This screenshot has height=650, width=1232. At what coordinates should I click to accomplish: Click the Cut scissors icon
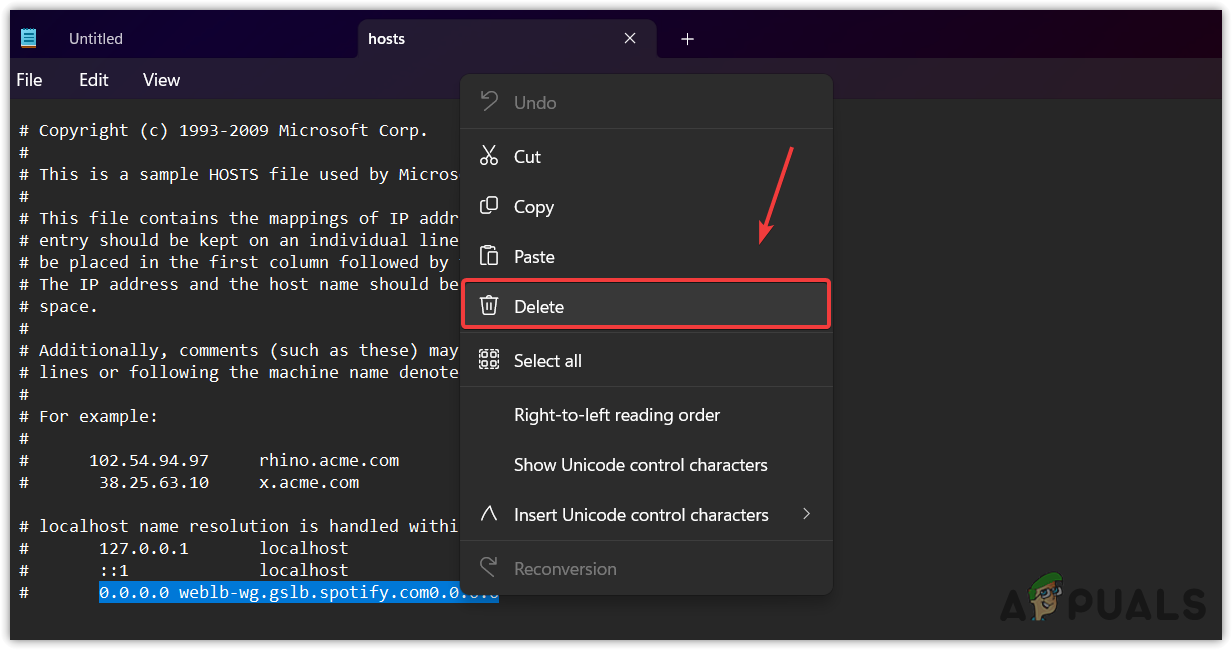point(489,156)
